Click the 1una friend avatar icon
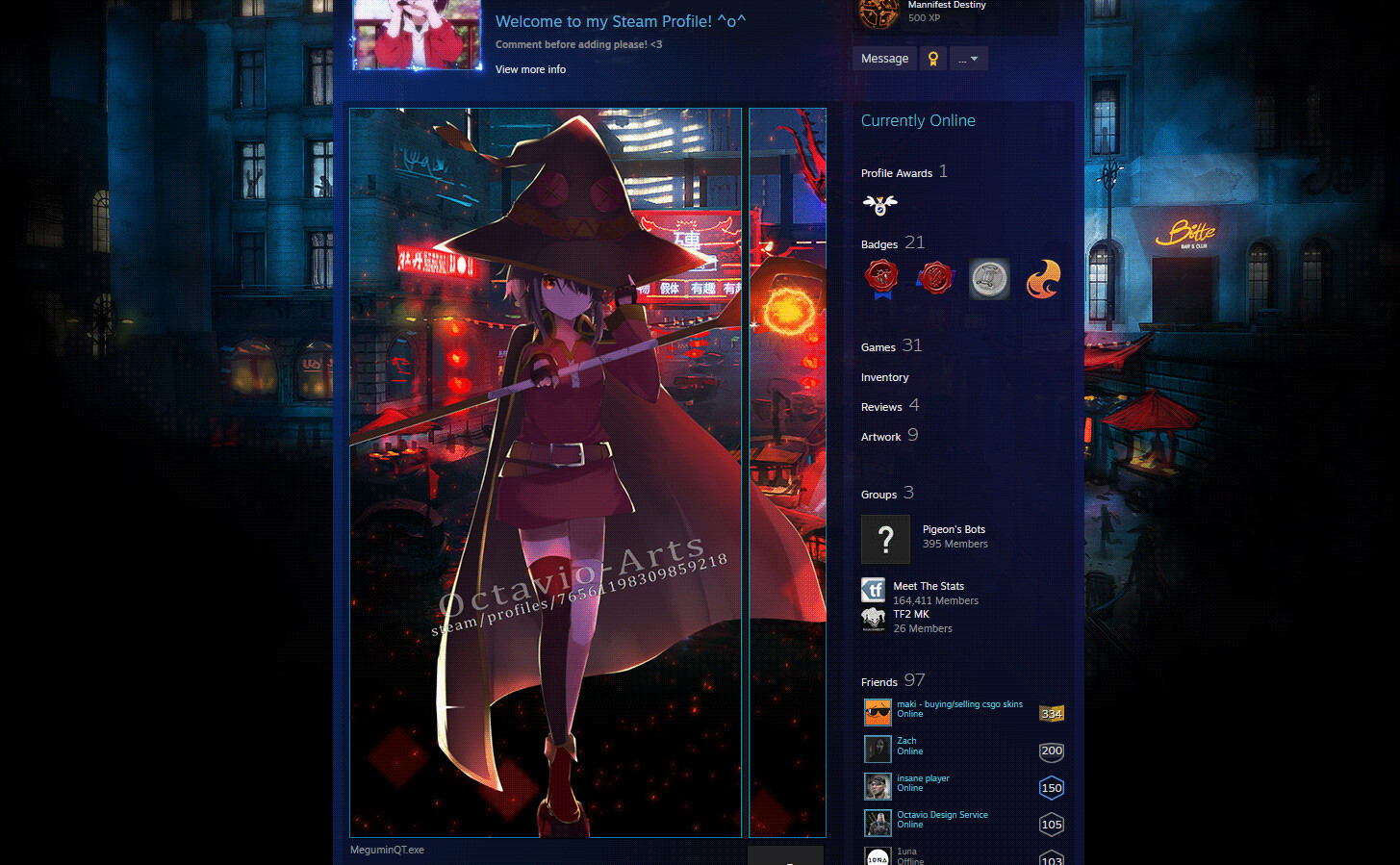The height and width of the screenshot is (865, 1400). point(877,855)
